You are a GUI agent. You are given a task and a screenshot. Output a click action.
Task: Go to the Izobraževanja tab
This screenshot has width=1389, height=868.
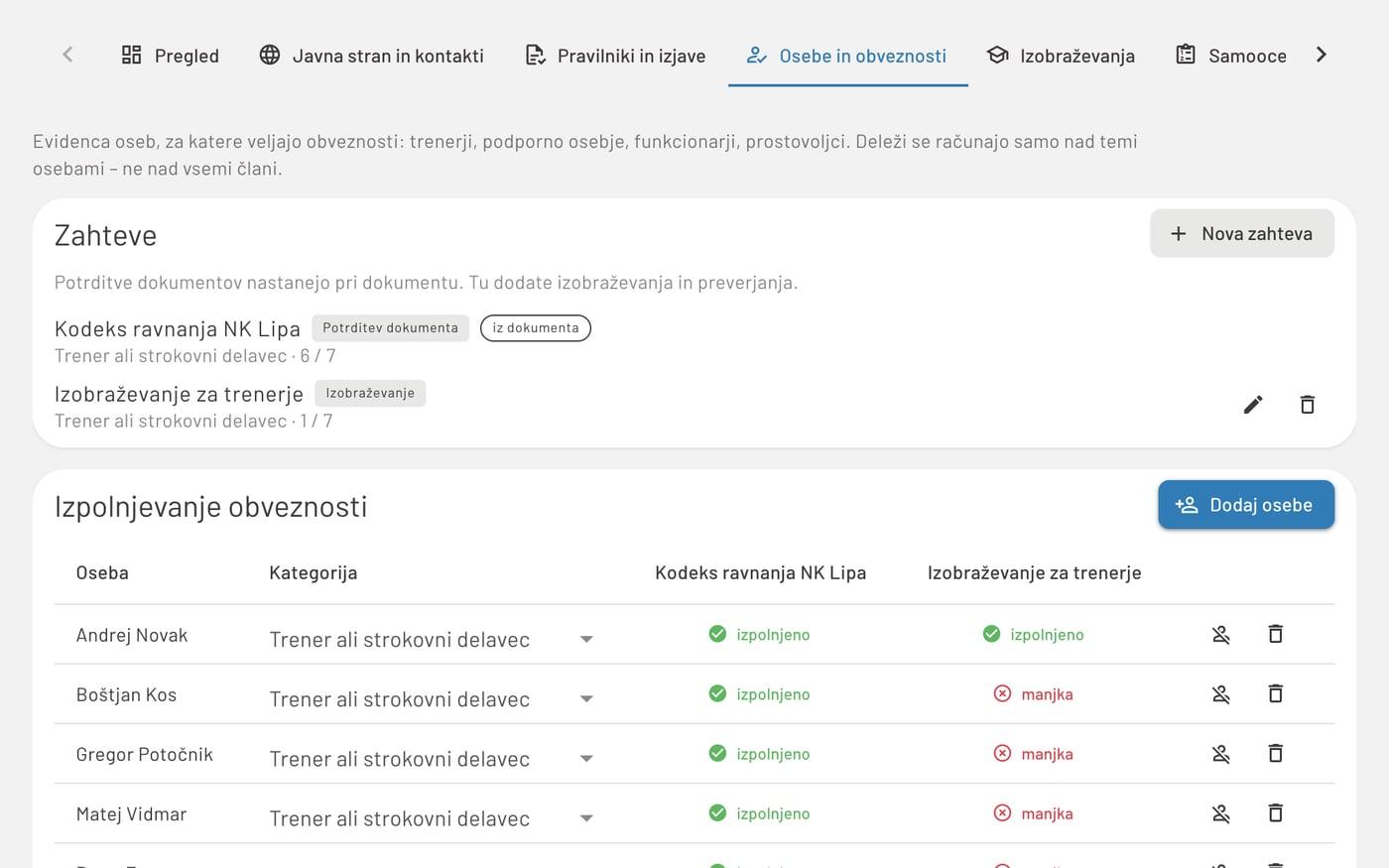(x=1061, y=56)
